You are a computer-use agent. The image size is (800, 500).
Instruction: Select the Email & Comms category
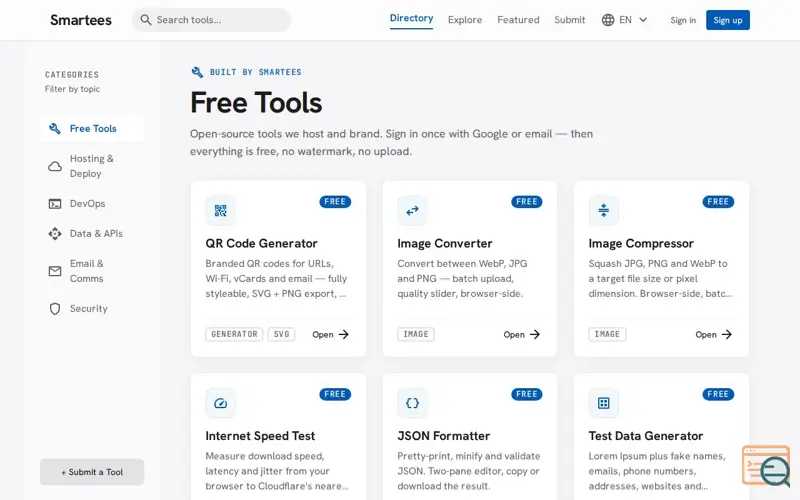[x=92, y=271]
